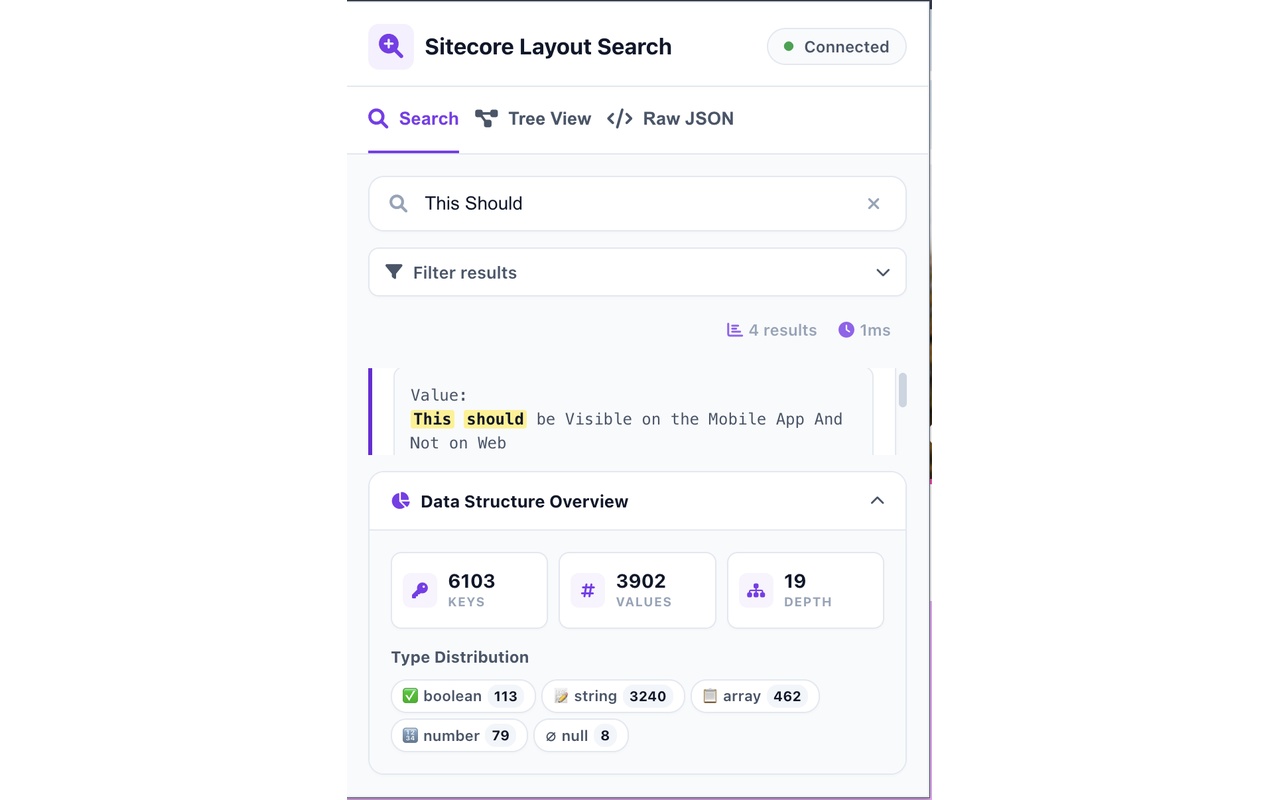Screen dimensions: 1280x800
Task: Click the '1ms' search time text
Action: (875, 330)
